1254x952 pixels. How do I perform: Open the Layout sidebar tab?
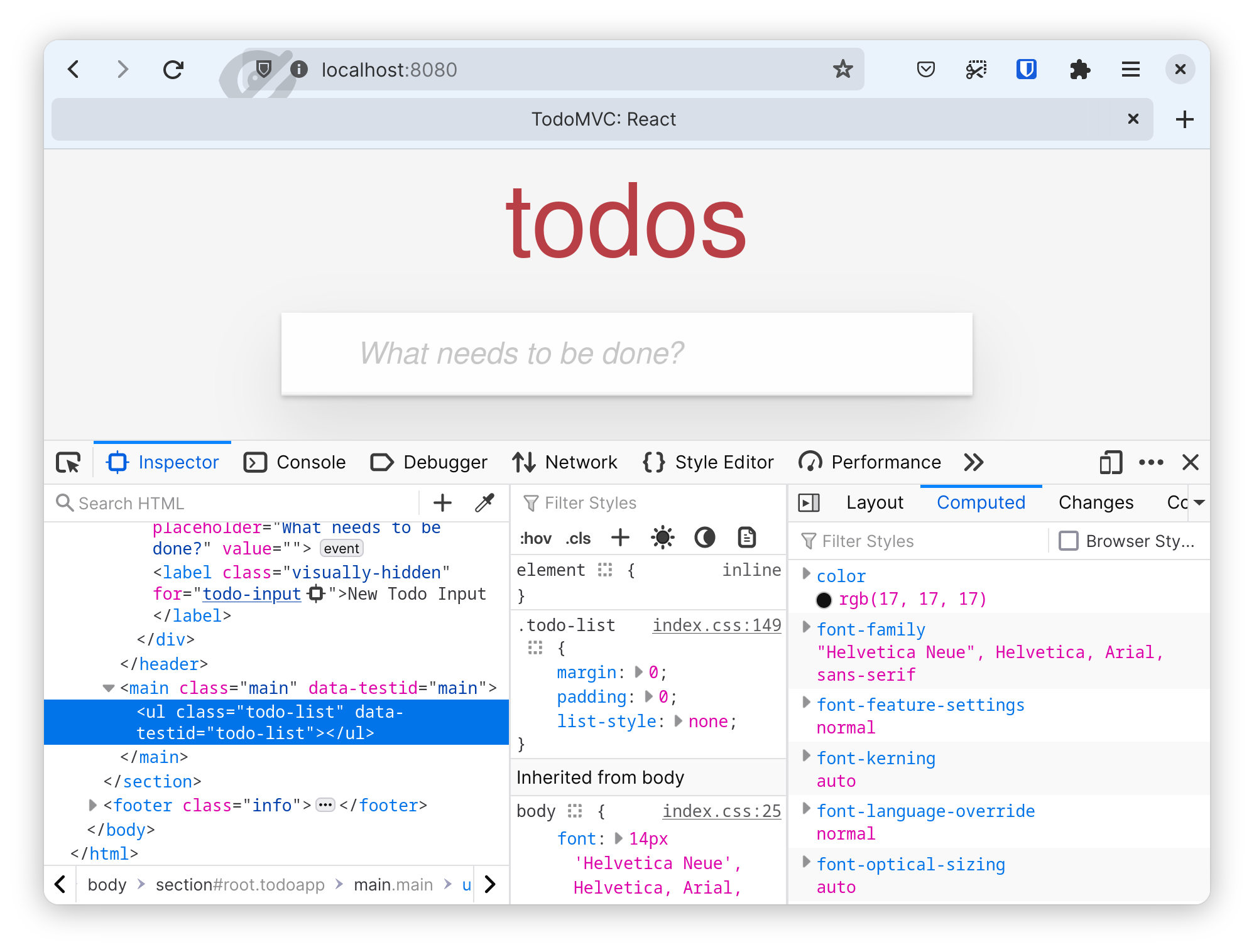[874, 502]
